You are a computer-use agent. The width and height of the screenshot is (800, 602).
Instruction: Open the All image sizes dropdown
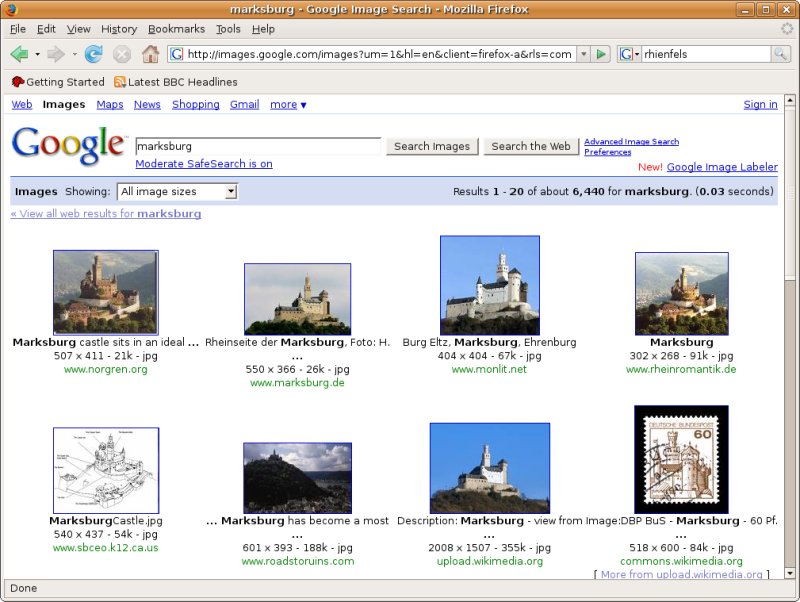(x=178, y=191)
